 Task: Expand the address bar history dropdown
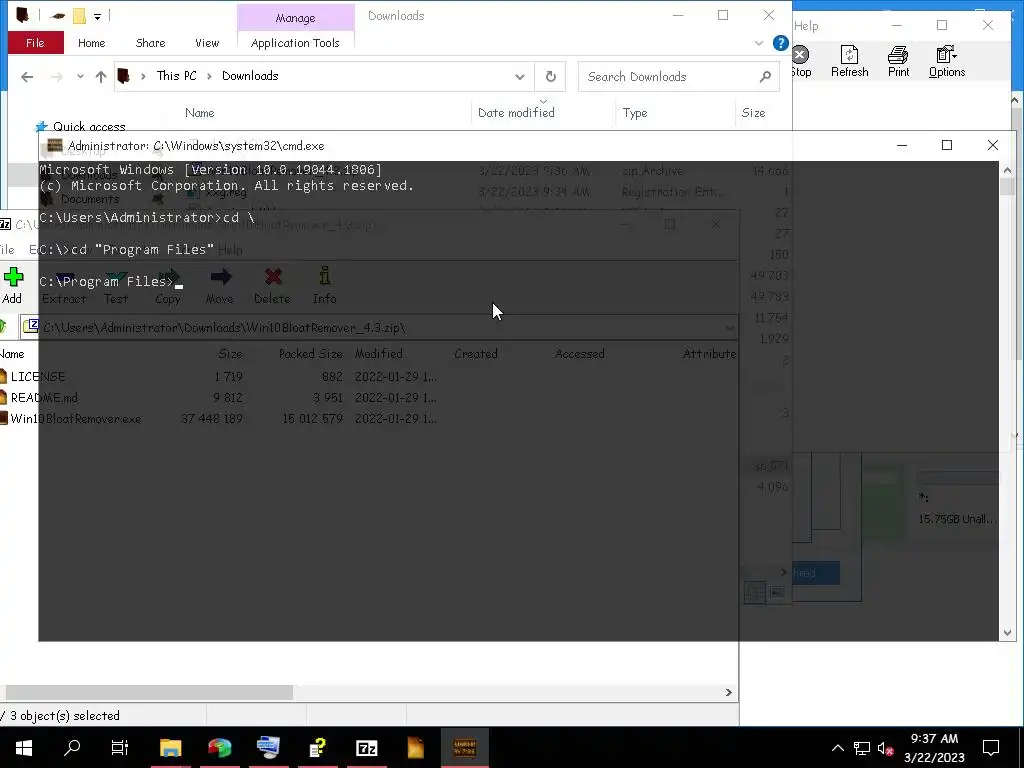click(x=520, y=76)
